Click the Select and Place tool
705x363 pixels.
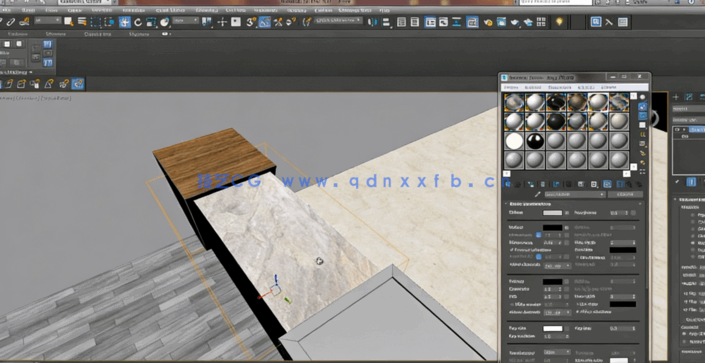(x=165, y=22)
